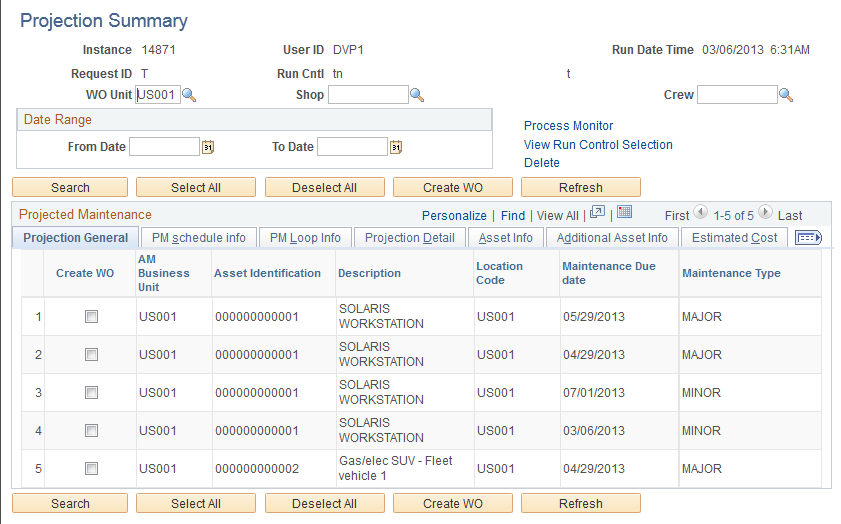
Task: Check Create WO for row 5
Action: click(91, 469)
